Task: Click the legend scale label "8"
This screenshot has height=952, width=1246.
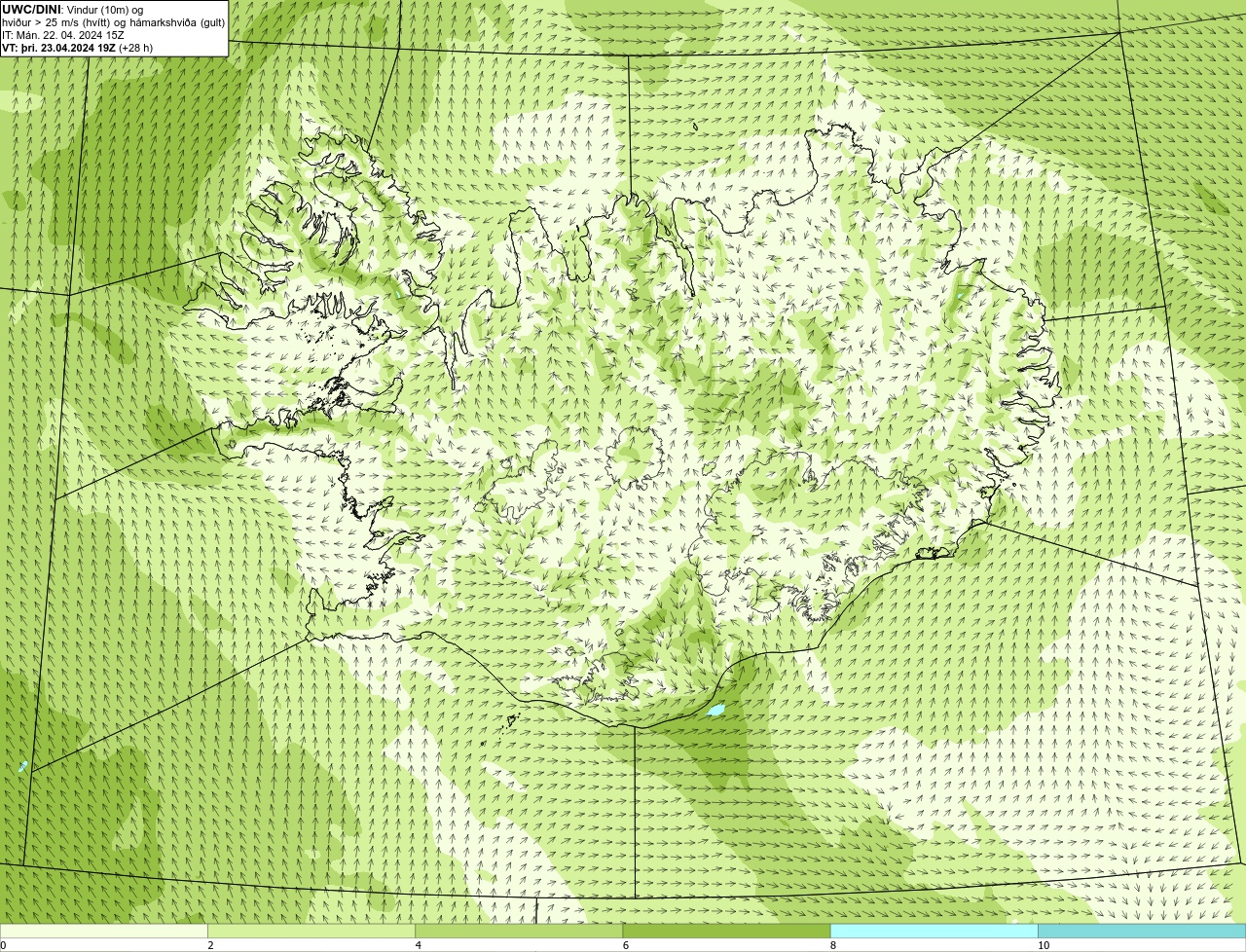Action: pyautogui.click(x=833, y=945)
